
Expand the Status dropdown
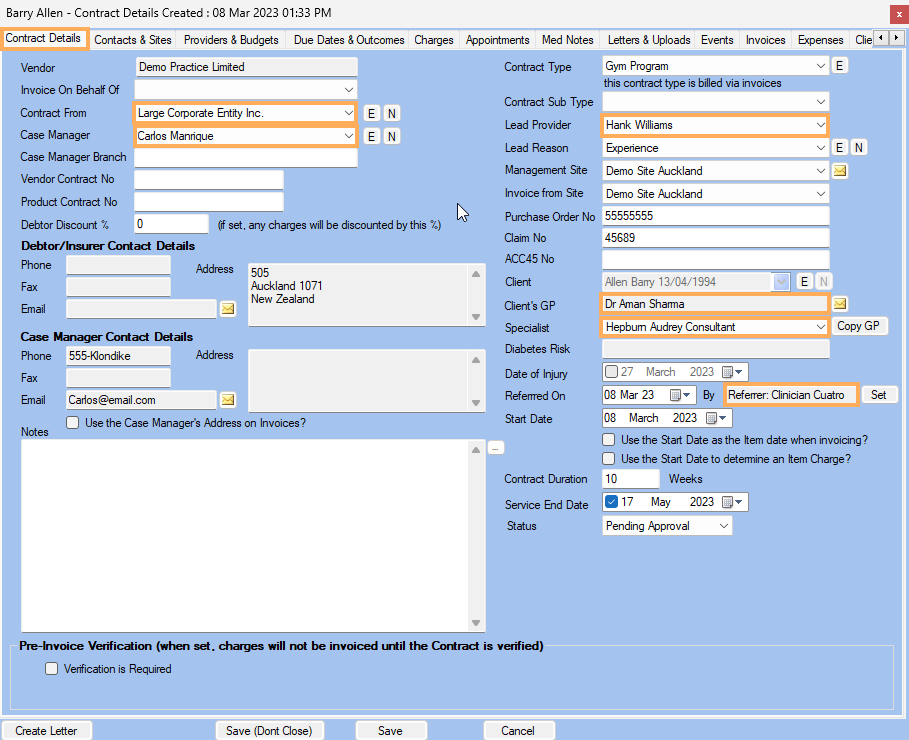click(x=722, y=526)
